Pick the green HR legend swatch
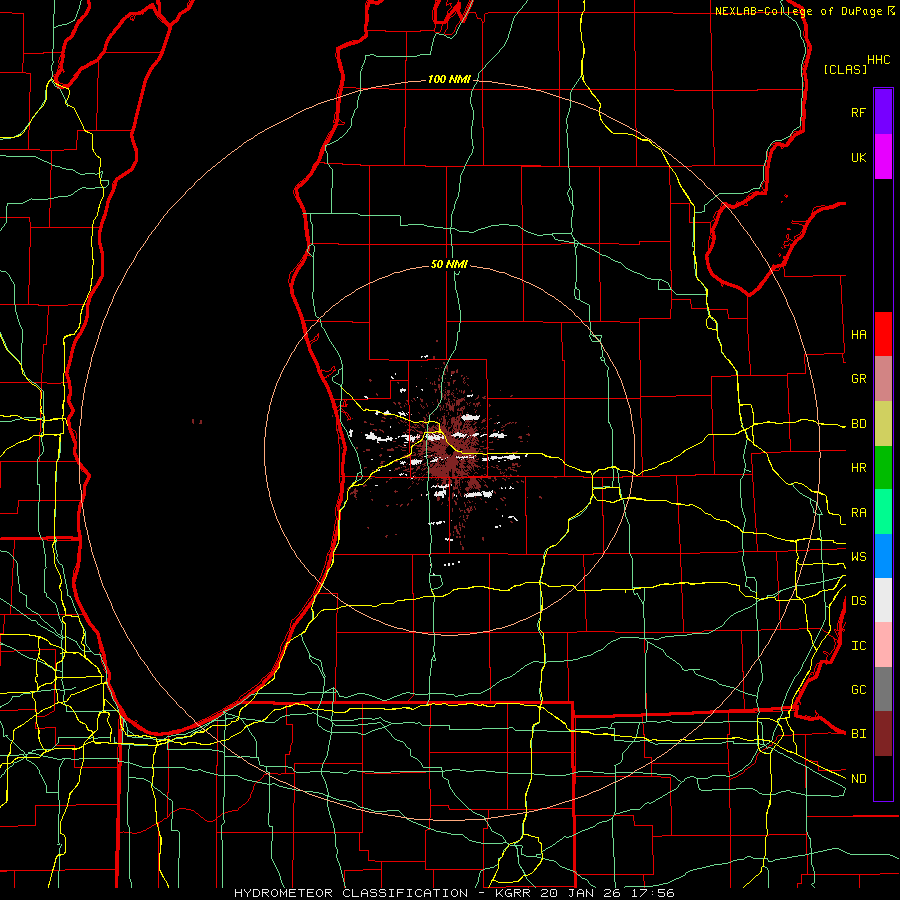This screenshot has width=900, height=900. coord(883,467)
